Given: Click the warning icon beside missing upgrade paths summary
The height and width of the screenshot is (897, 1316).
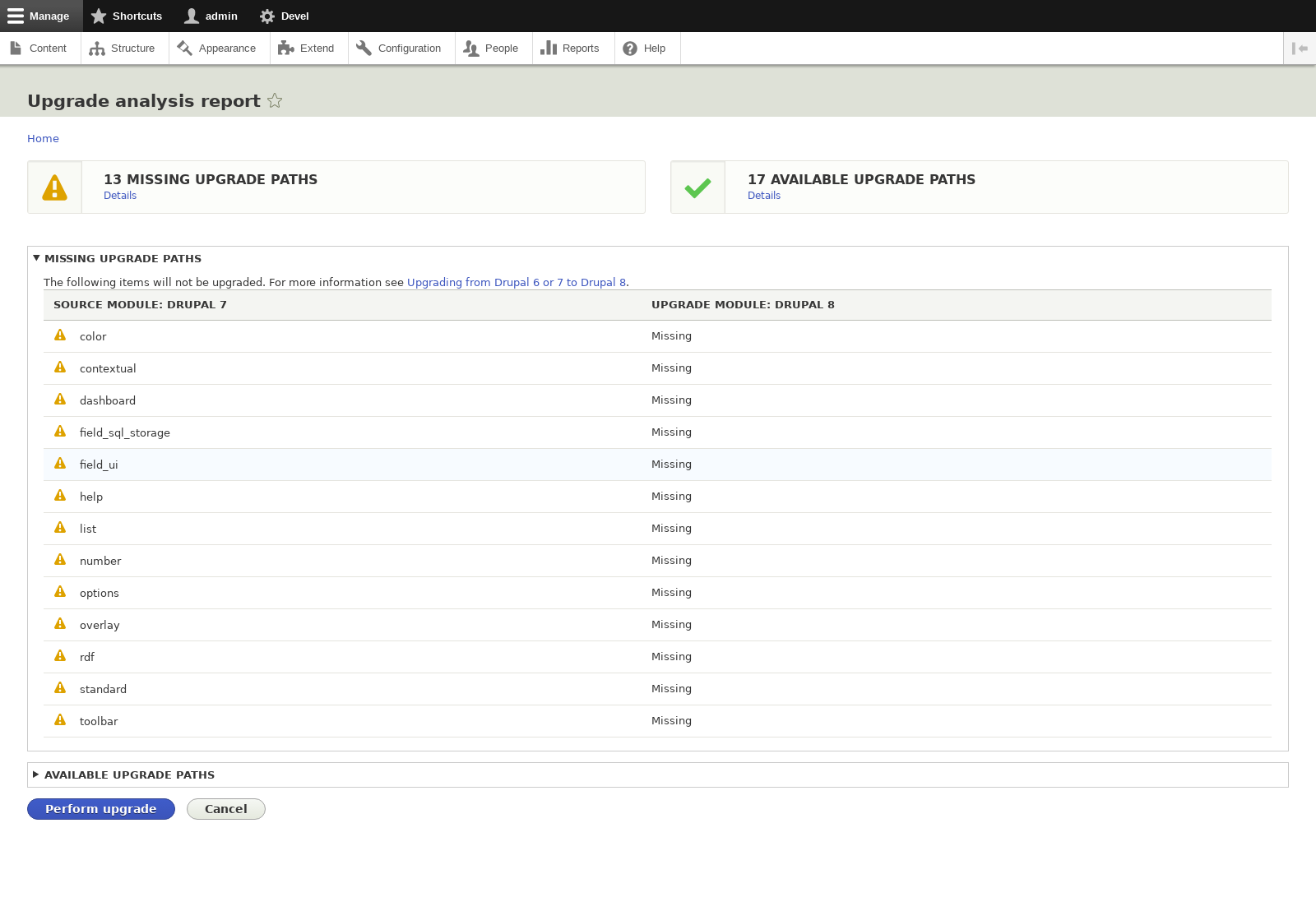Looking at the screenshot, I should click(x=55, y=187).
